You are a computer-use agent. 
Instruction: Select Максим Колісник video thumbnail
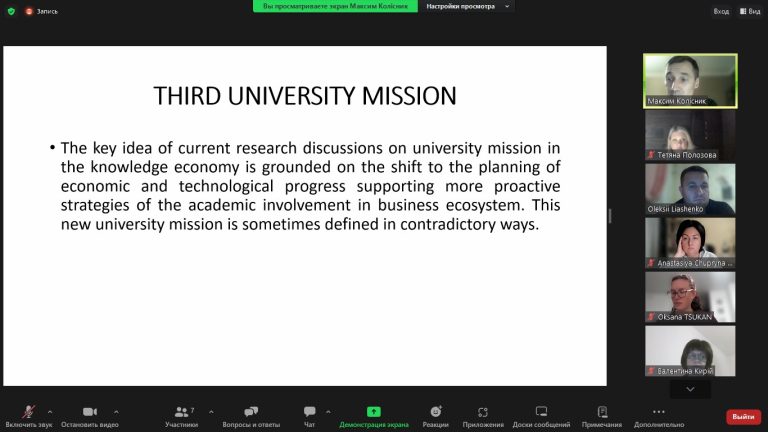tap(690, 81)
